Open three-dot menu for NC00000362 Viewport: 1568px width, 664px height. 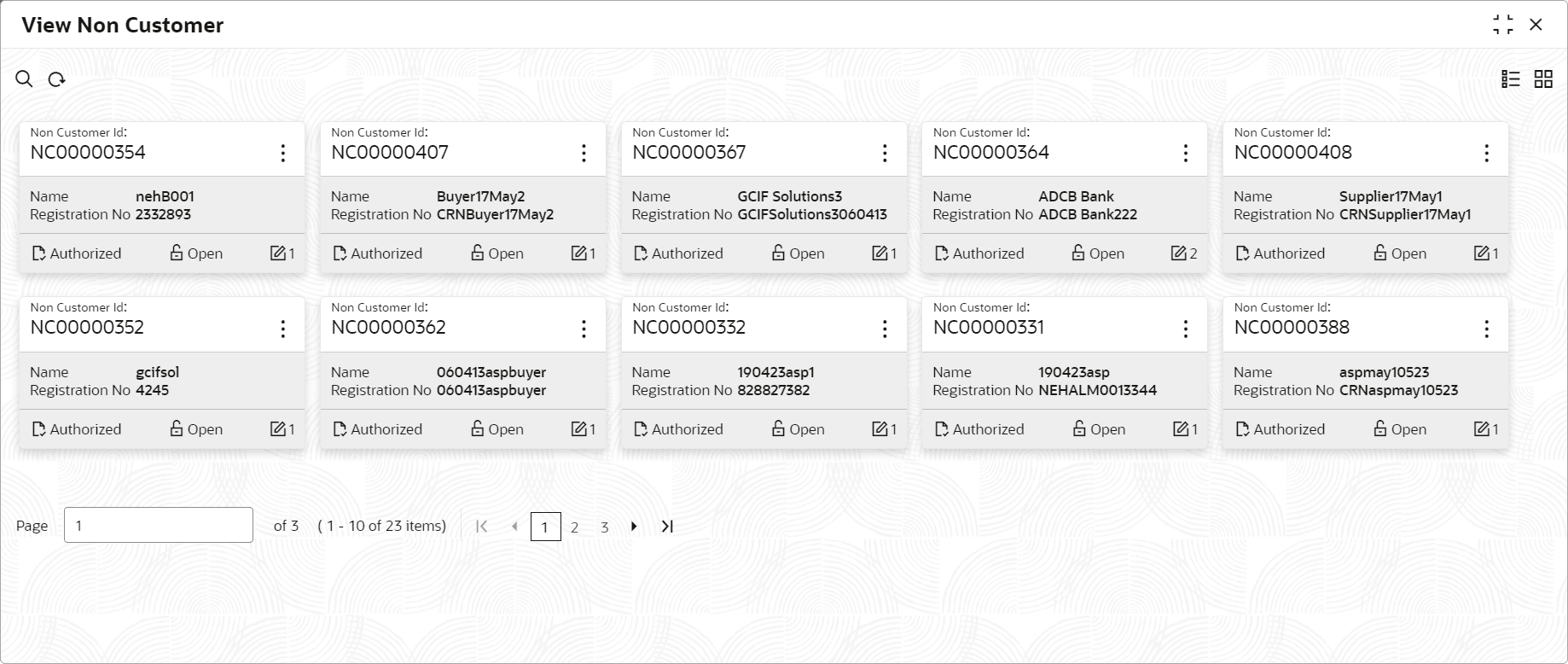click(584, 329)
